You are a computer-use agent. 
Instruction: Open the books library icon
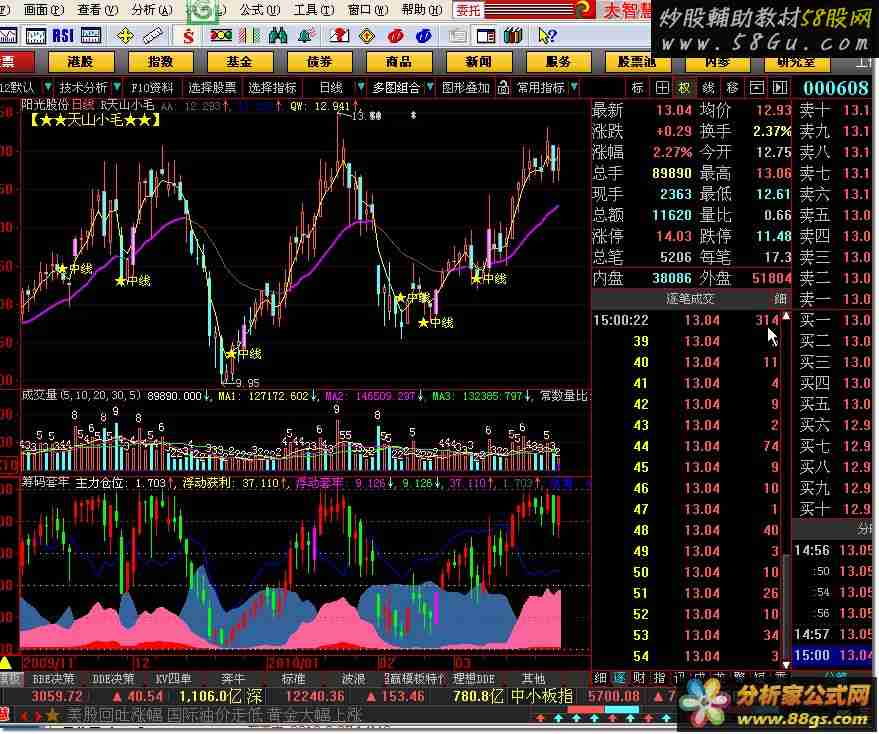tap(513, 36)
